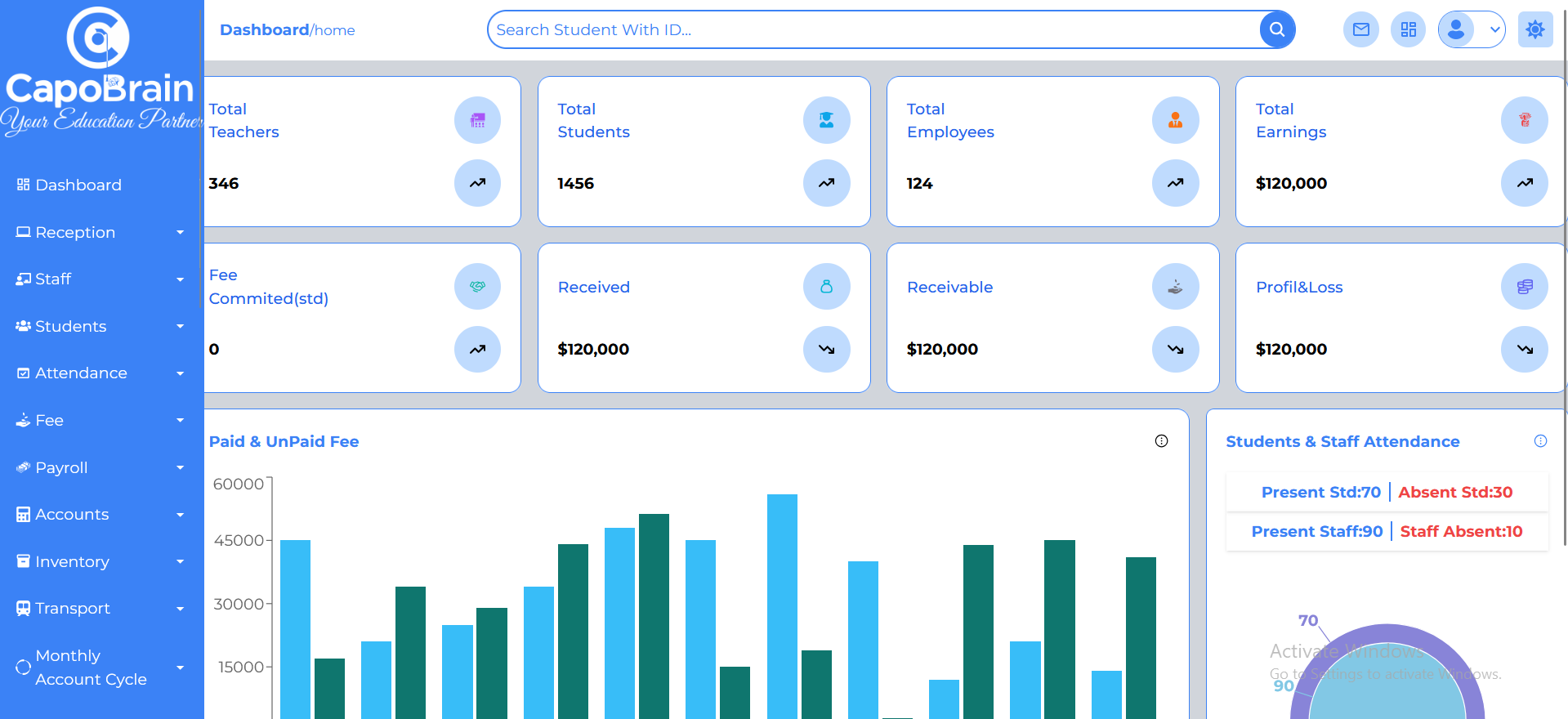Click the Total Earnings $120,000 value

(x=1291, y=184)
